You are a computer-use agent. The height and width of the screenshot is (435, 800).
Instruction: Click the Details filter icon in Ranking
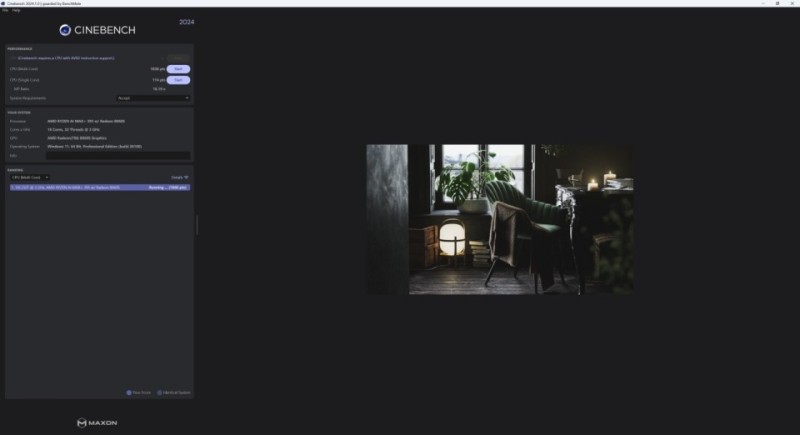[x=186, y=177]
